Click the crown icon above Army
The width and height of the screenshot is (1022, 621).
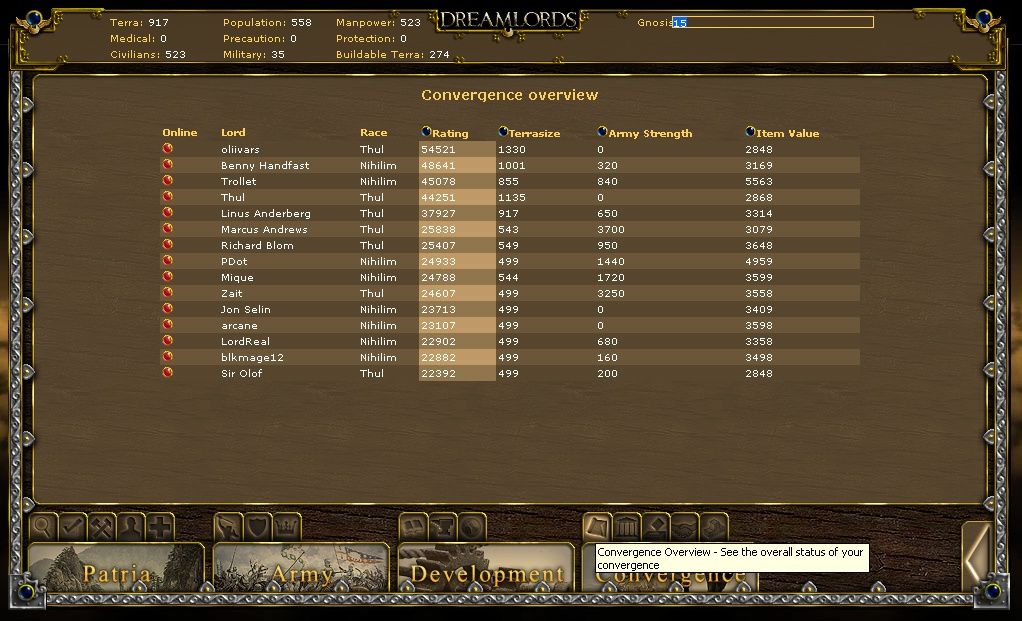[x=287, y=527]
